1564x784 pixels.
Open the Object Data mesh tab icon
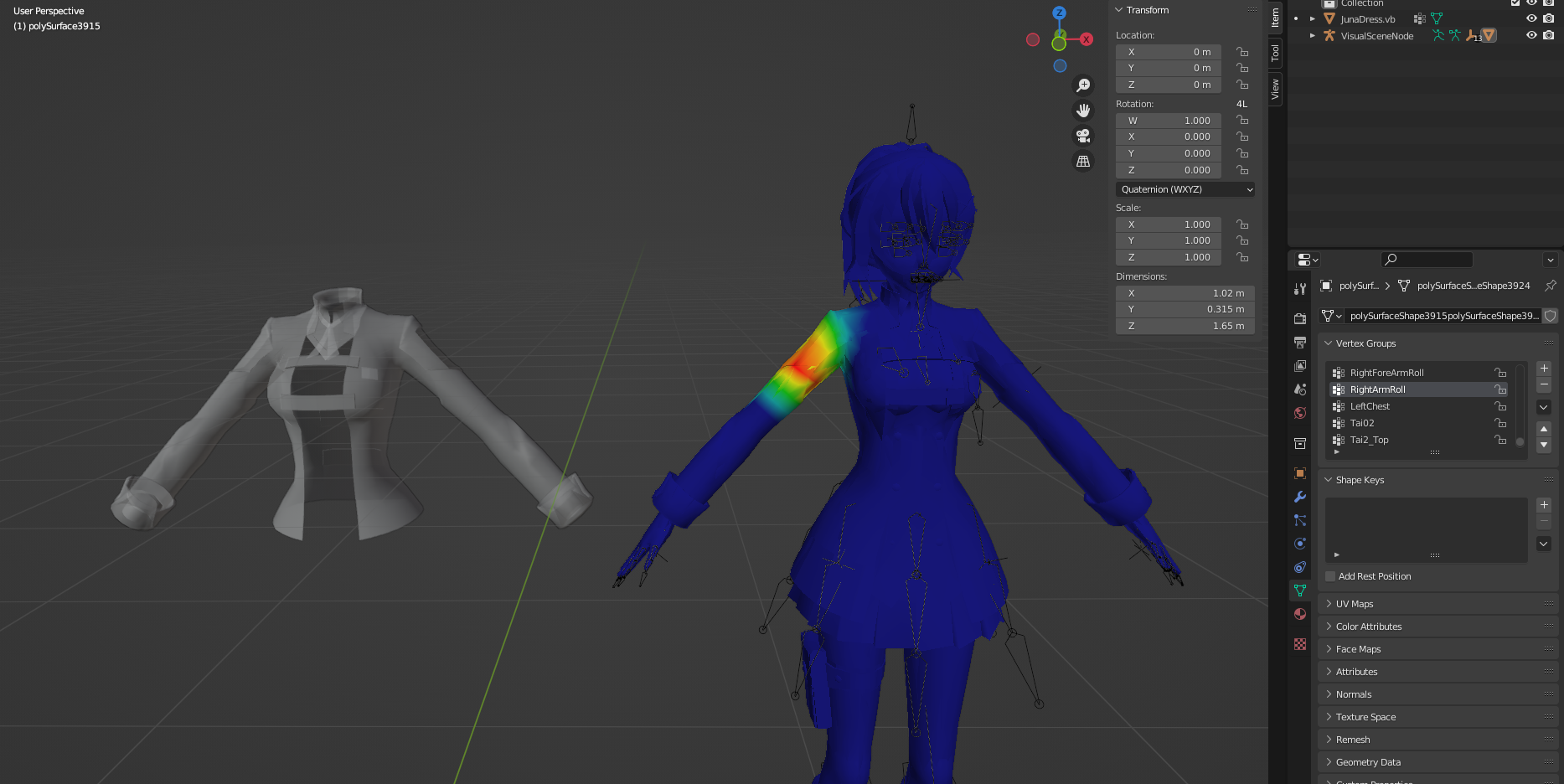pos(1300,591)
